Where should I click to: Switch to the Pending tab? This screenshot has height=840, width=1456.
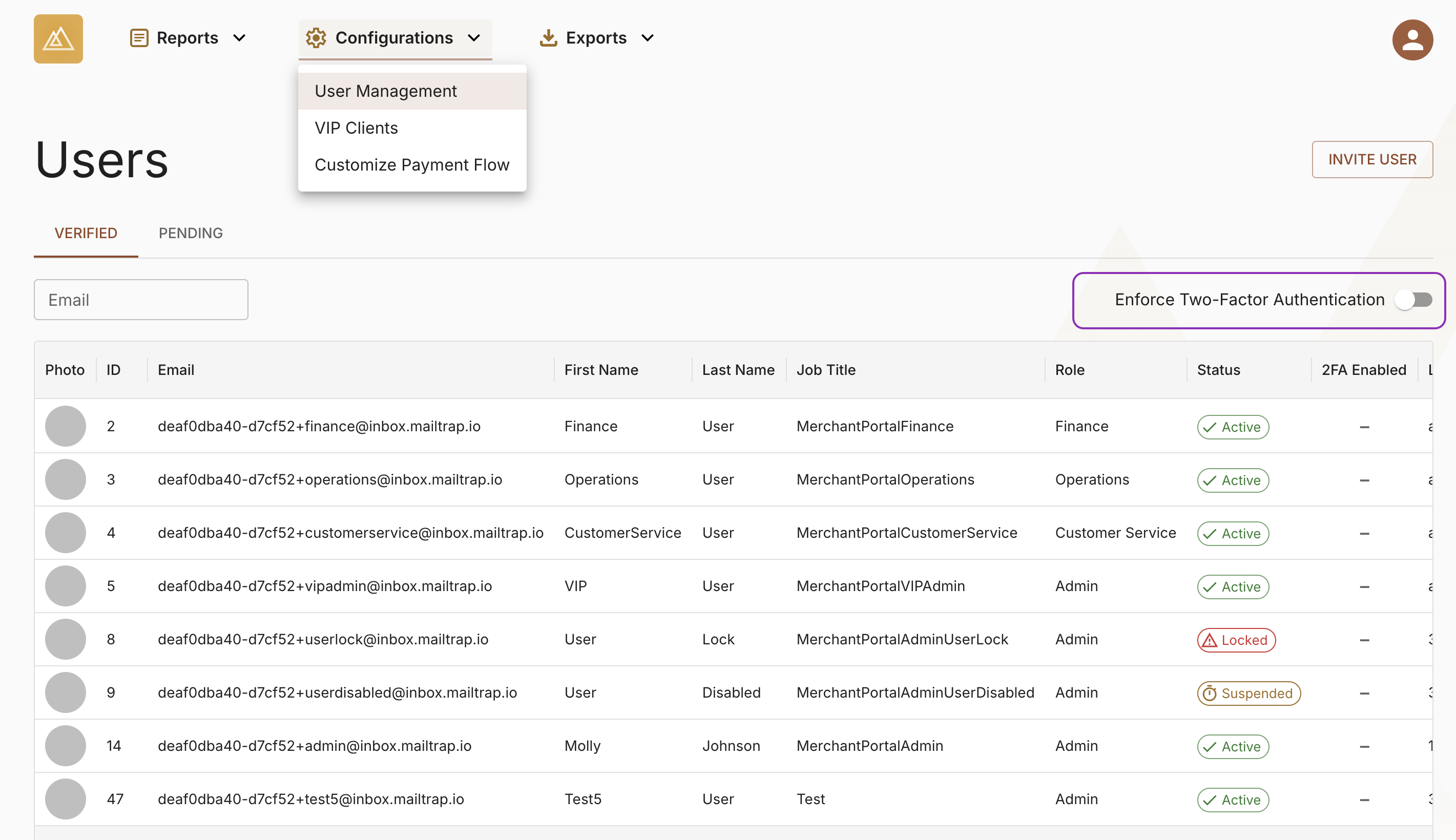[x=191, y=233]
